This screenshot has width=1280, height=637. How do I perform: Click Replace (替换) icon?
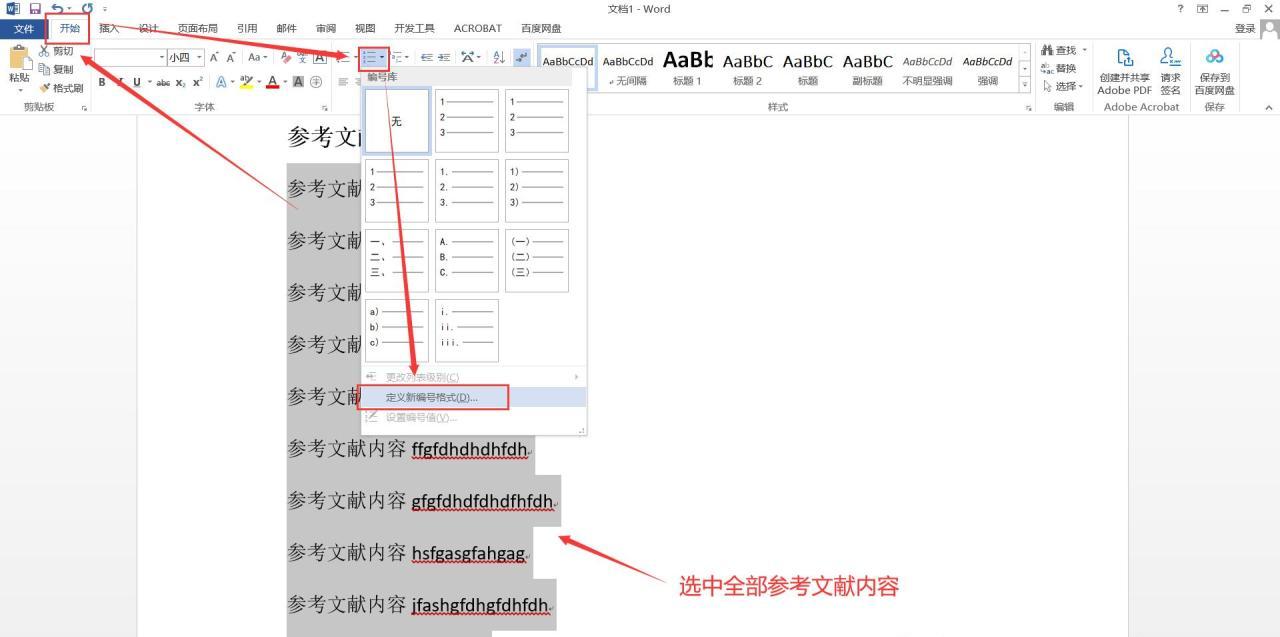(1047, 68)
